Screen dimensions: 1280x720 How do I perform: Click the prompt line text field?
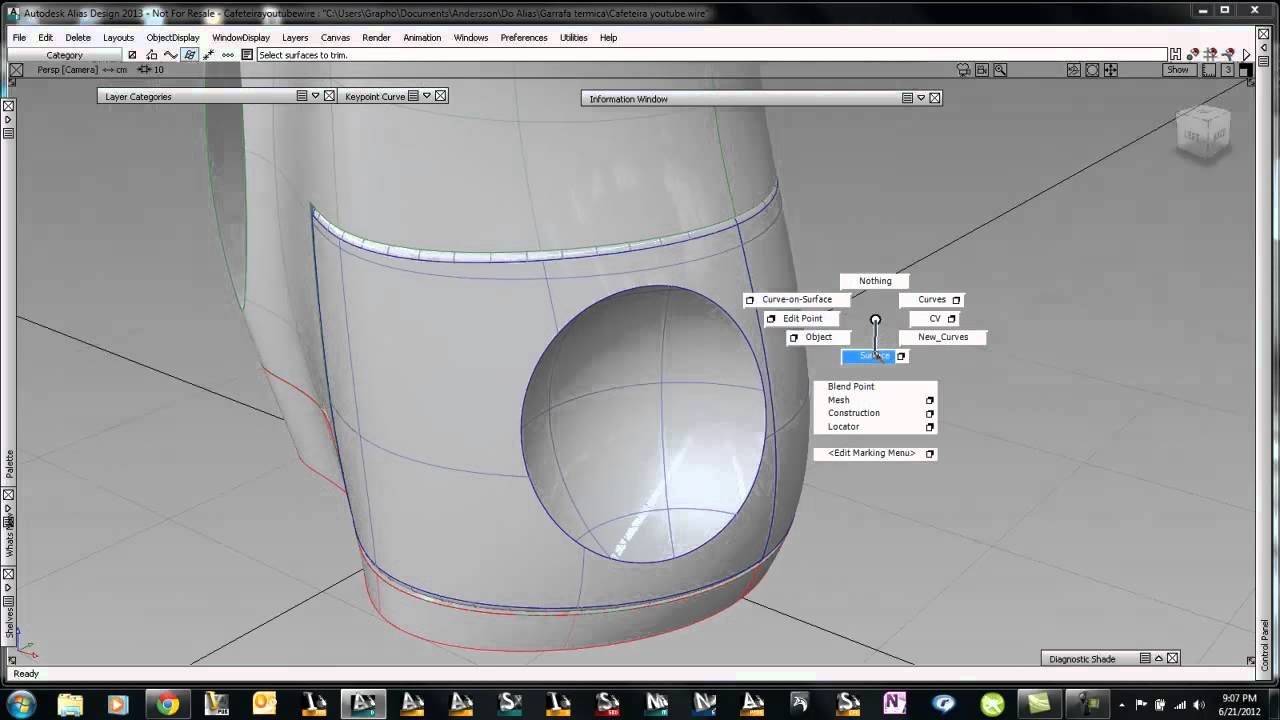click(x=711, y=55)
